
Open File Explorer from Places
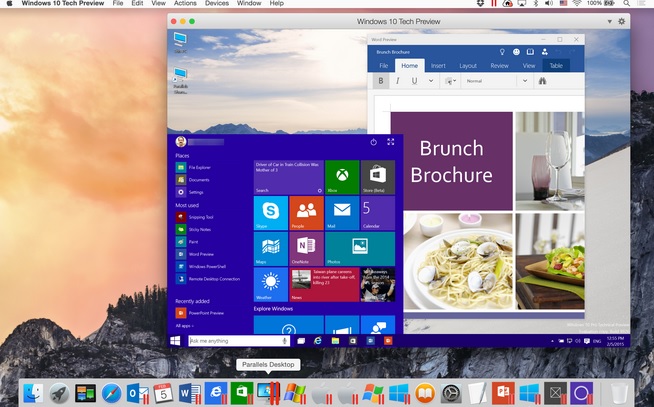(x=193, y=167)
